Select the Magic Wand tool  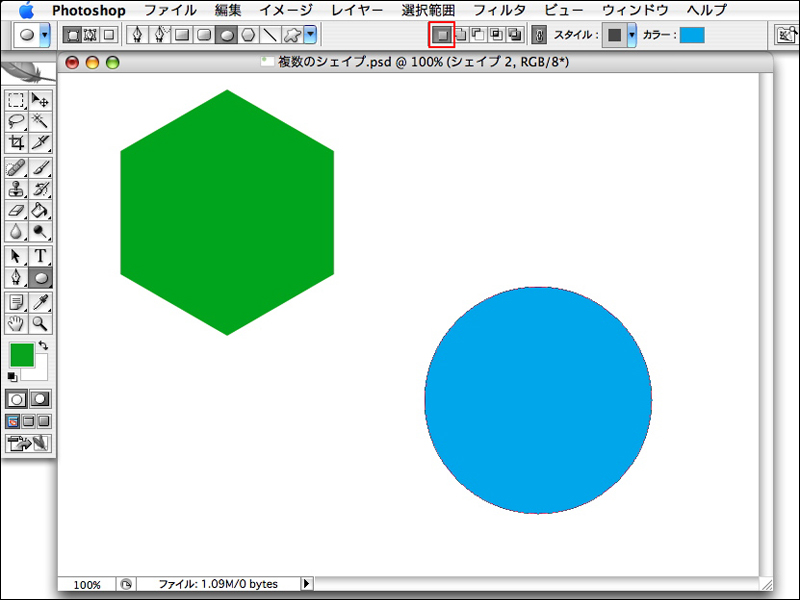[41, 121]
